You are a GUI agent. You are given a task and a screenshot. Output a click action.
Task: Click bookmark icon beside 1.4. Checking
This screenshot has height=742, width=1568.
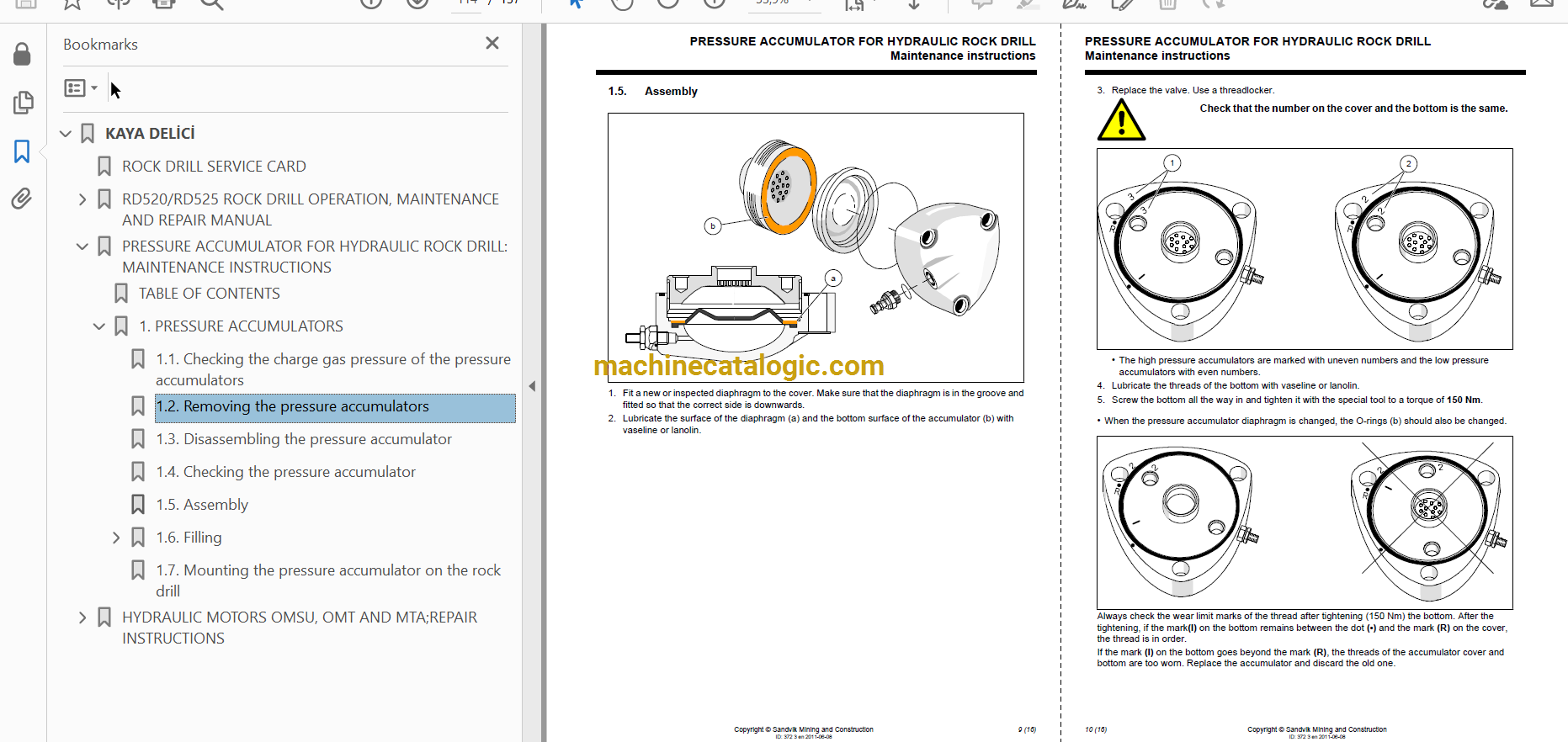point(138,472)
